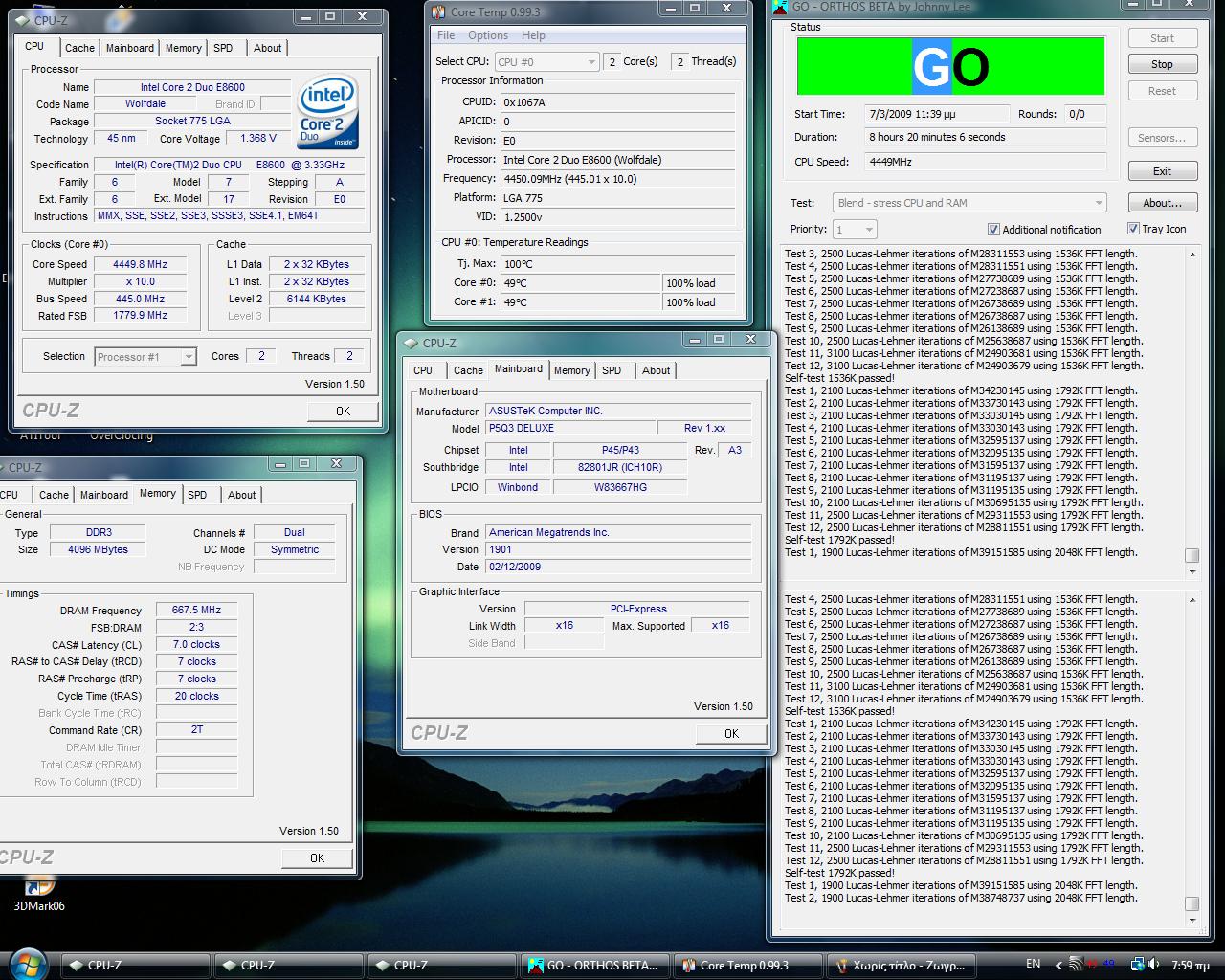Click the Core Speed 4449.8 MHz value
This screenshot has width=1225, height=980.
tap(140, 264)
